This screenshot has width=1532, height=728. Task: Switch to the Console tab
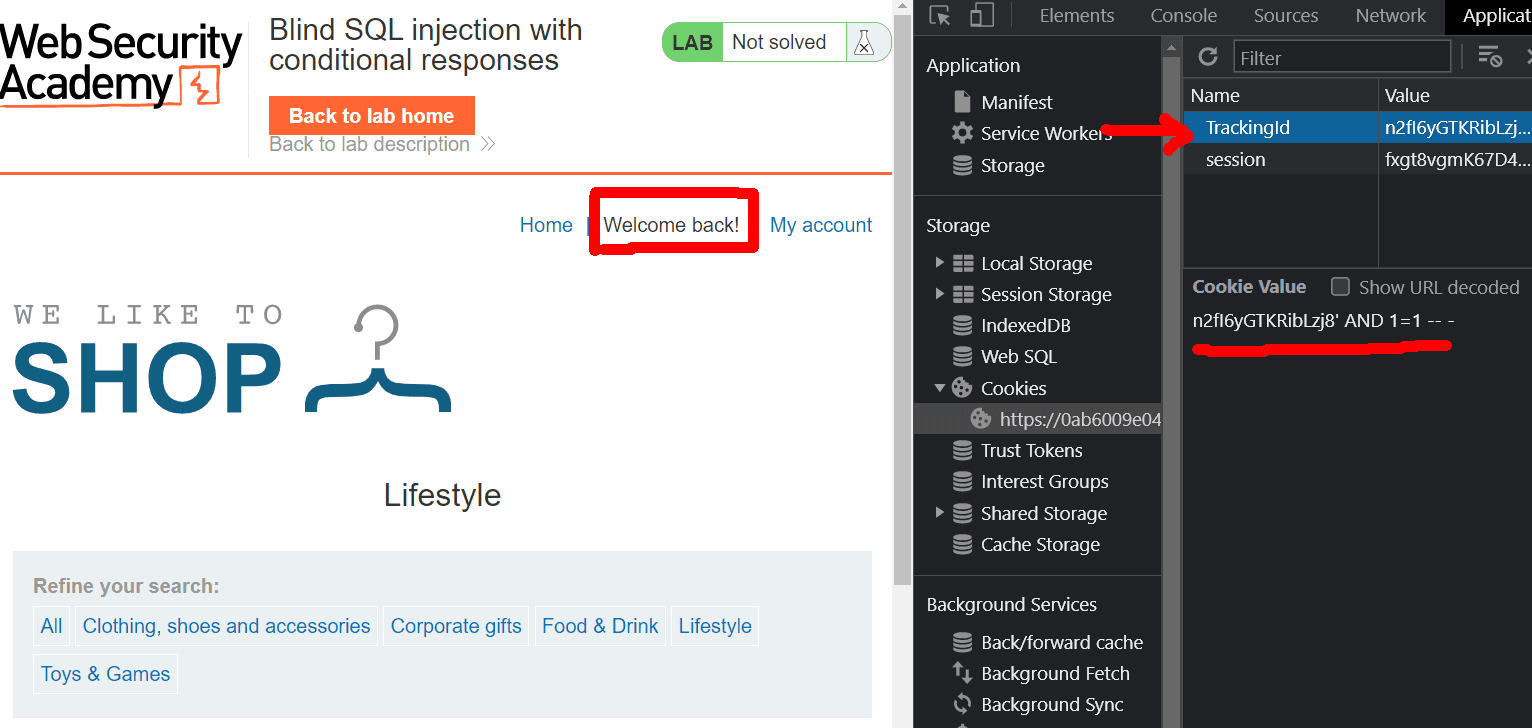tap(1184, 15)
